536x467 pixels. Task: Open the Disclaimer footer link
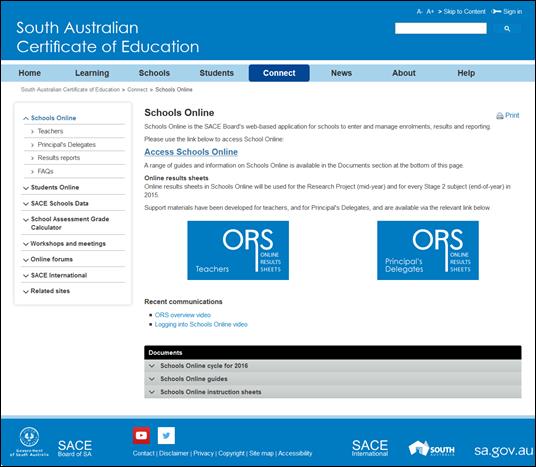174,453
